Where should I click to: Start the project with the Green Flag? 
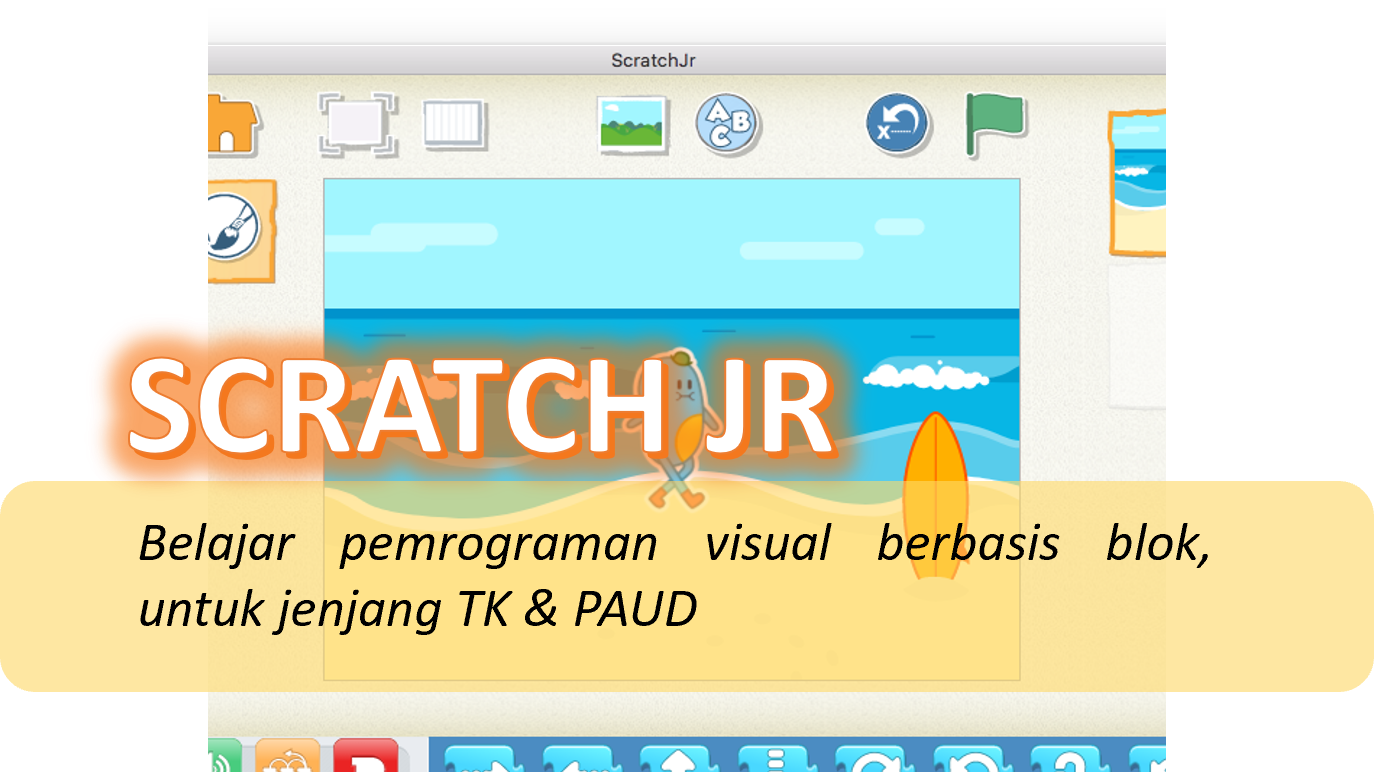pos(995,125)
